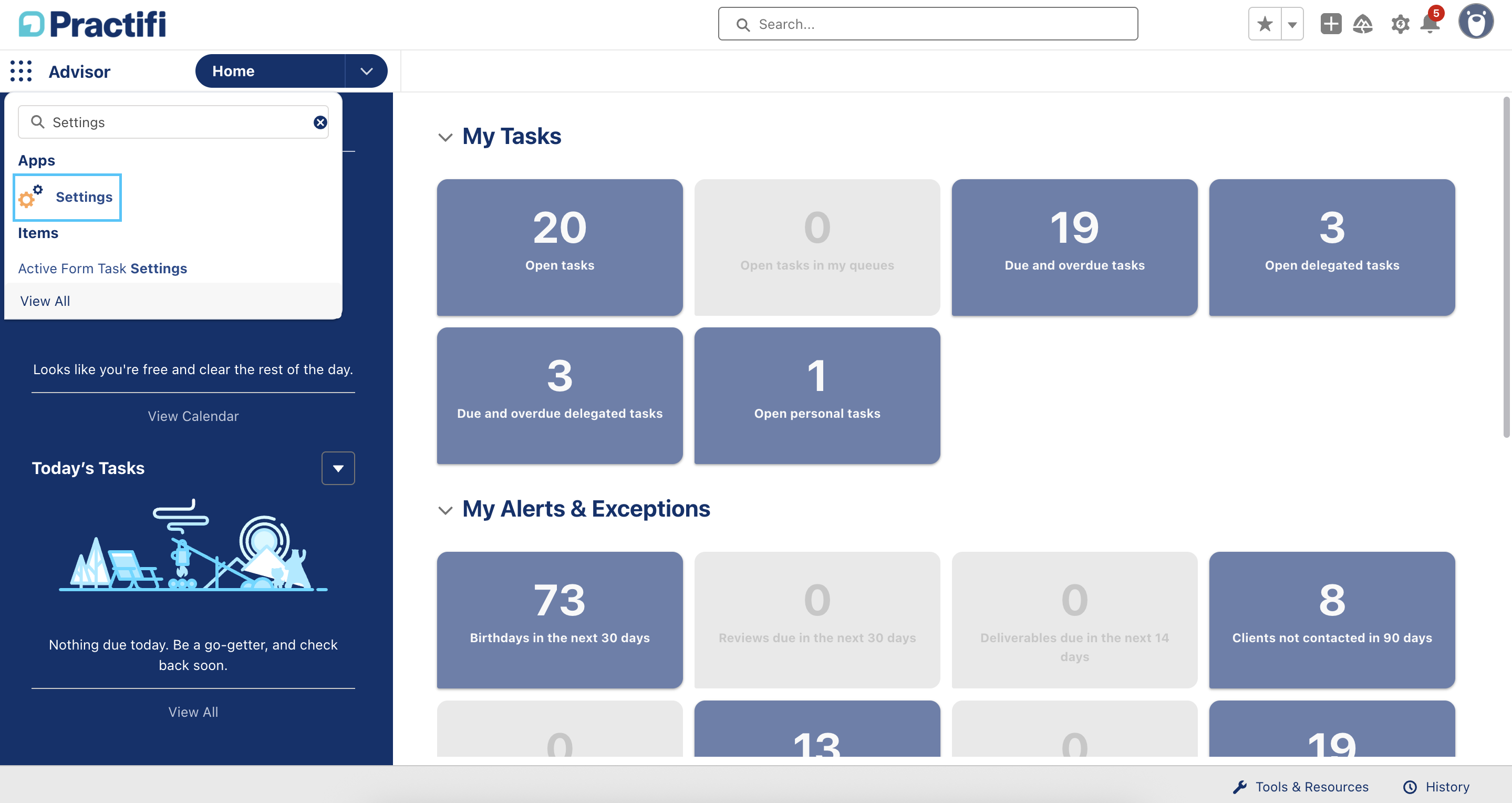Open Today's Tasks filter dropdown
This screenshot has height=803, width=1512.
tap(338, 468)
